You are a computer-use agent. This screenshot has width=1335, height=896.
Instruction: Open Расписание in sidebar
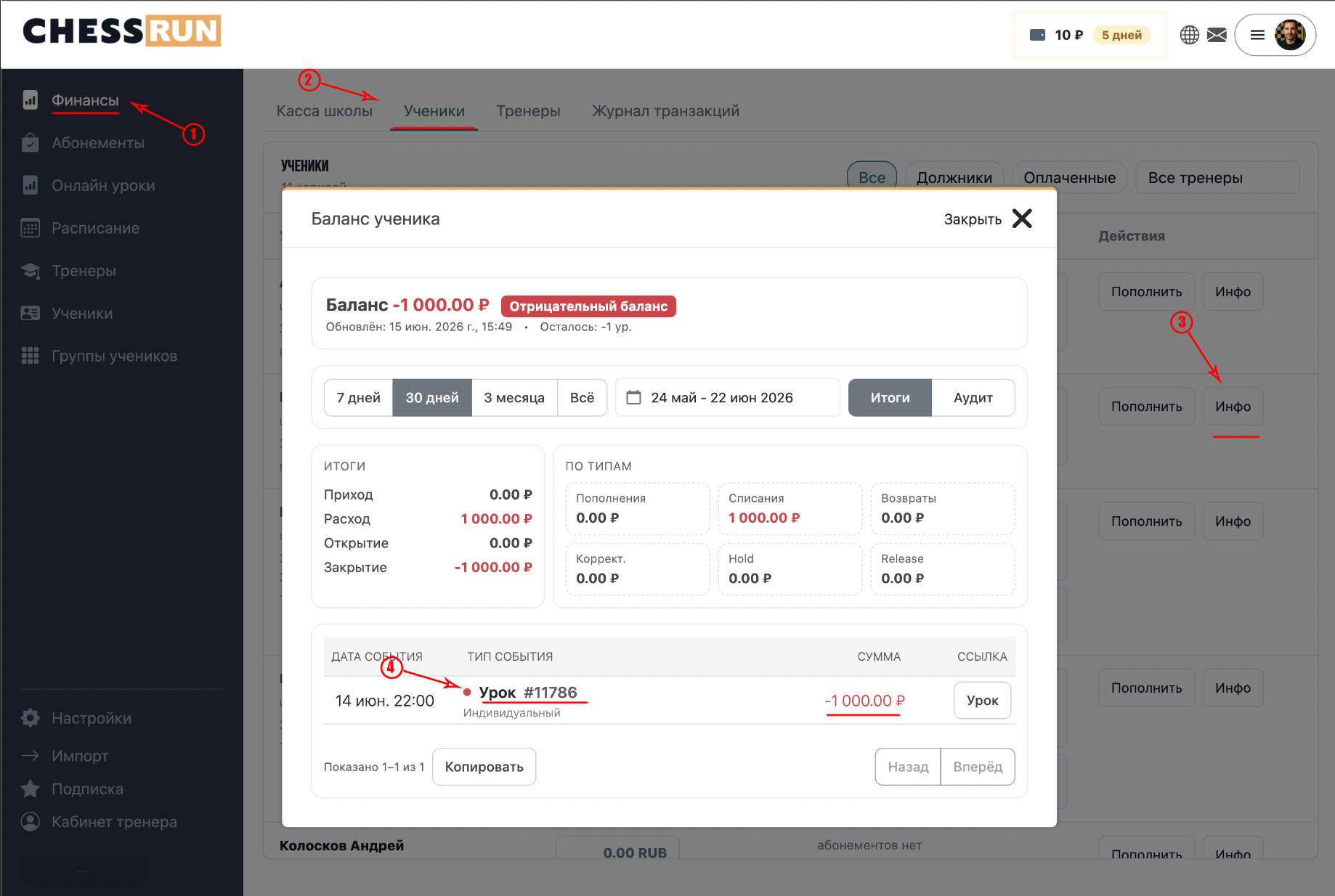click(x=95, y=228)
